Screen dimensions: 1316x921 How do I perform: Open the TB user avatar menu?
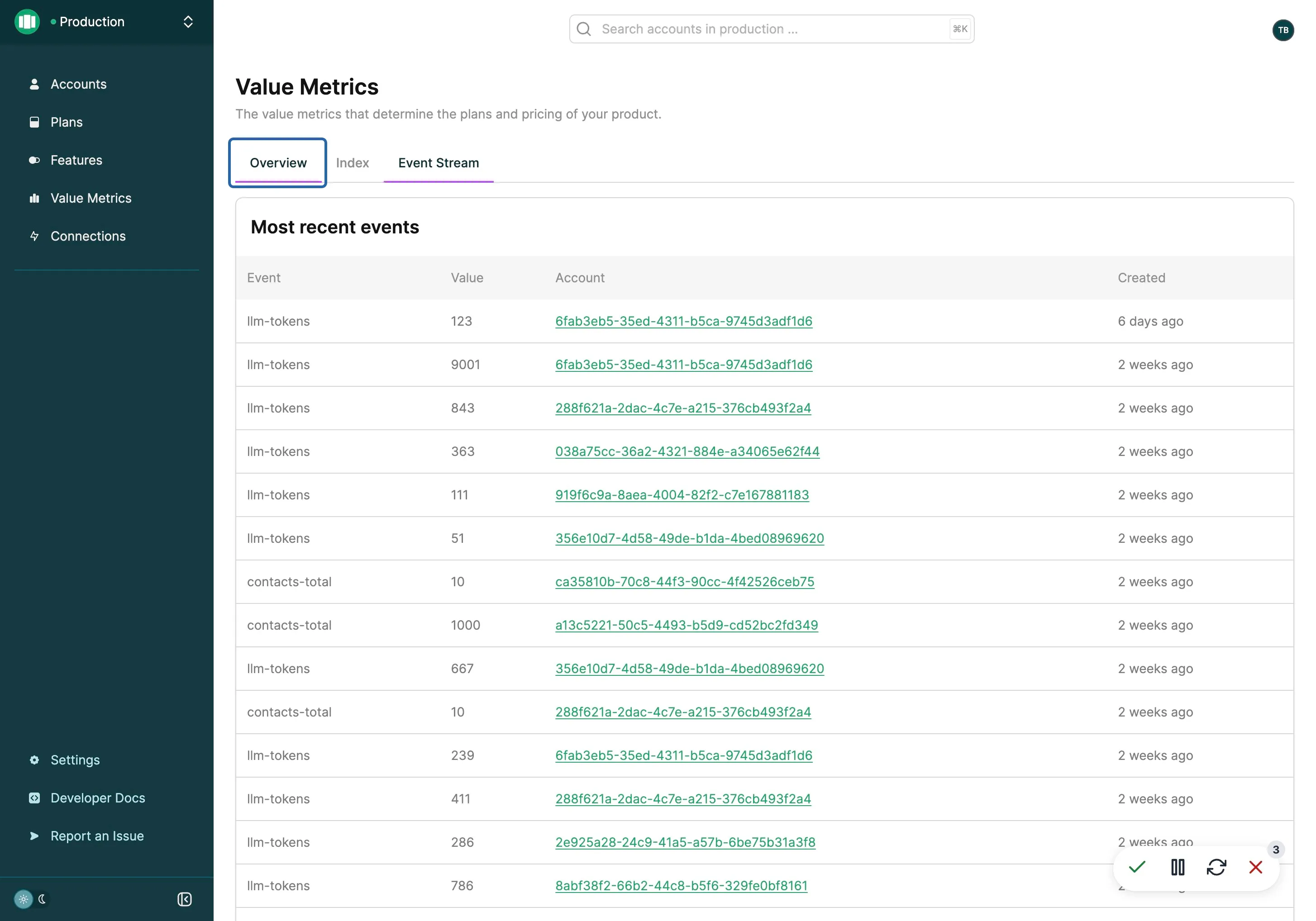coord(1283,30)
